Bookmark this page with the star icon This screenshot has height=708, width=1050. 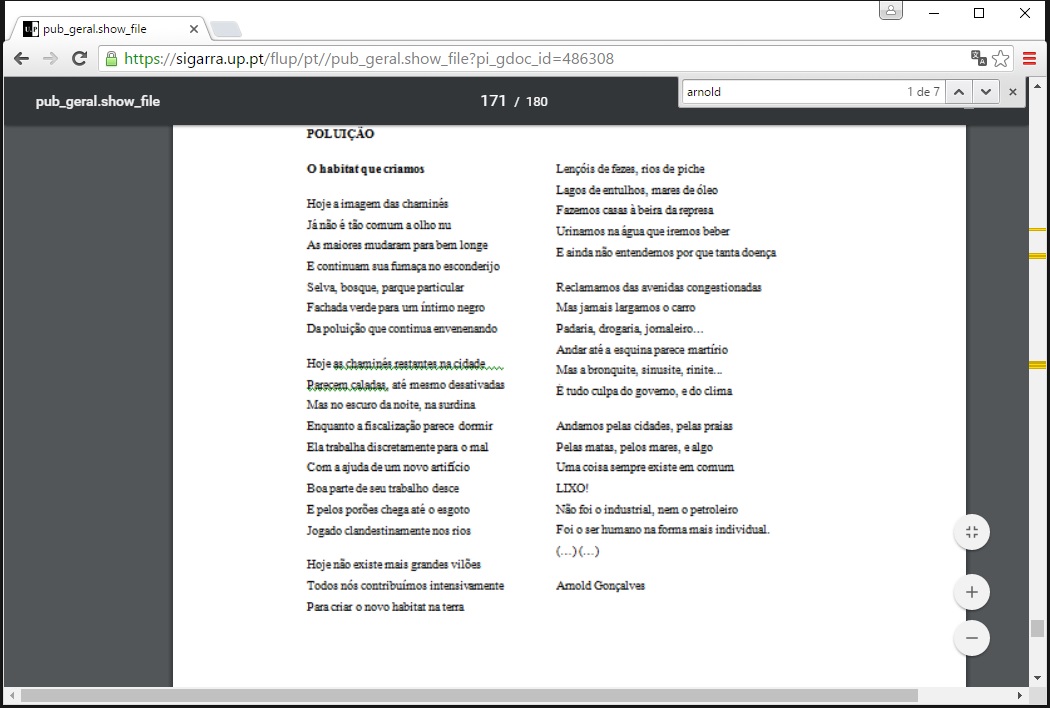(1000, 59)
